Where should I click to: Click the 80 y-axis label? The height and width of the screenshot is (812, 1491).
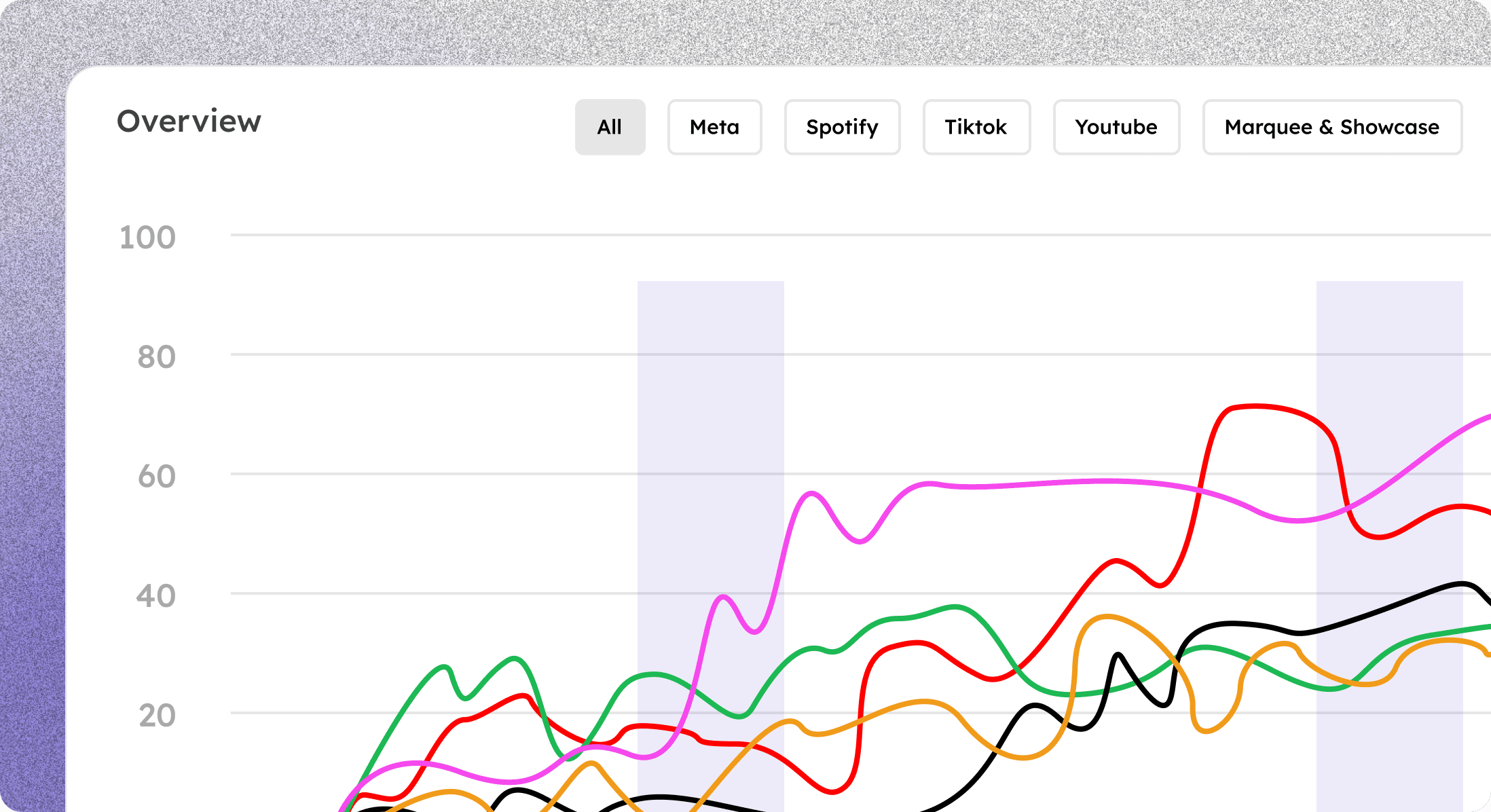(x=156, y=357)
